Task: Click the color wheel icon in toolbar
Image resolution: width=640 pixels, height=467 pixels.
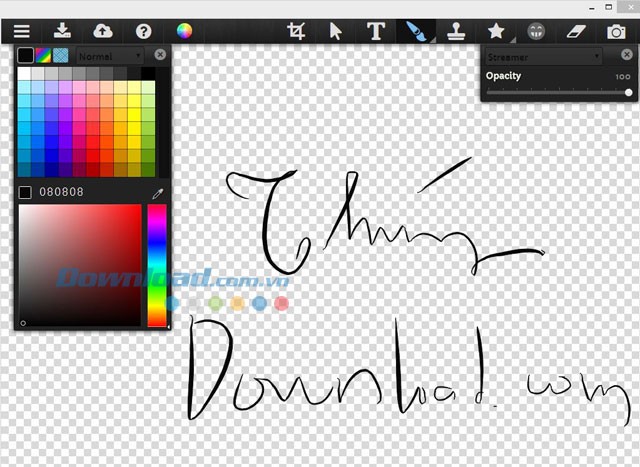Action: pos(184,31)
